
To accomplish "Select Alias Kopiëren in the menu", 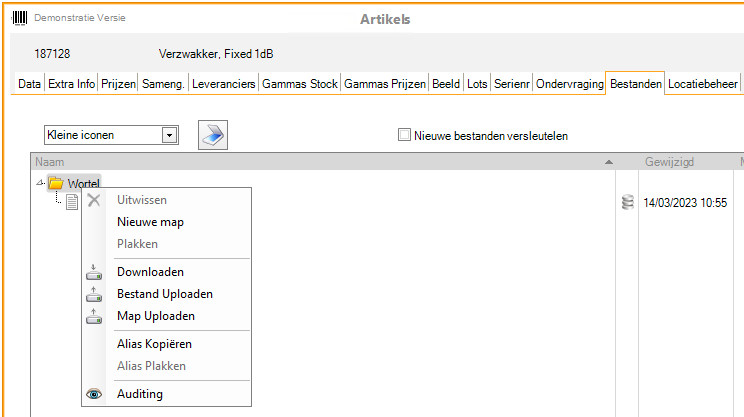I will [154, 344].
